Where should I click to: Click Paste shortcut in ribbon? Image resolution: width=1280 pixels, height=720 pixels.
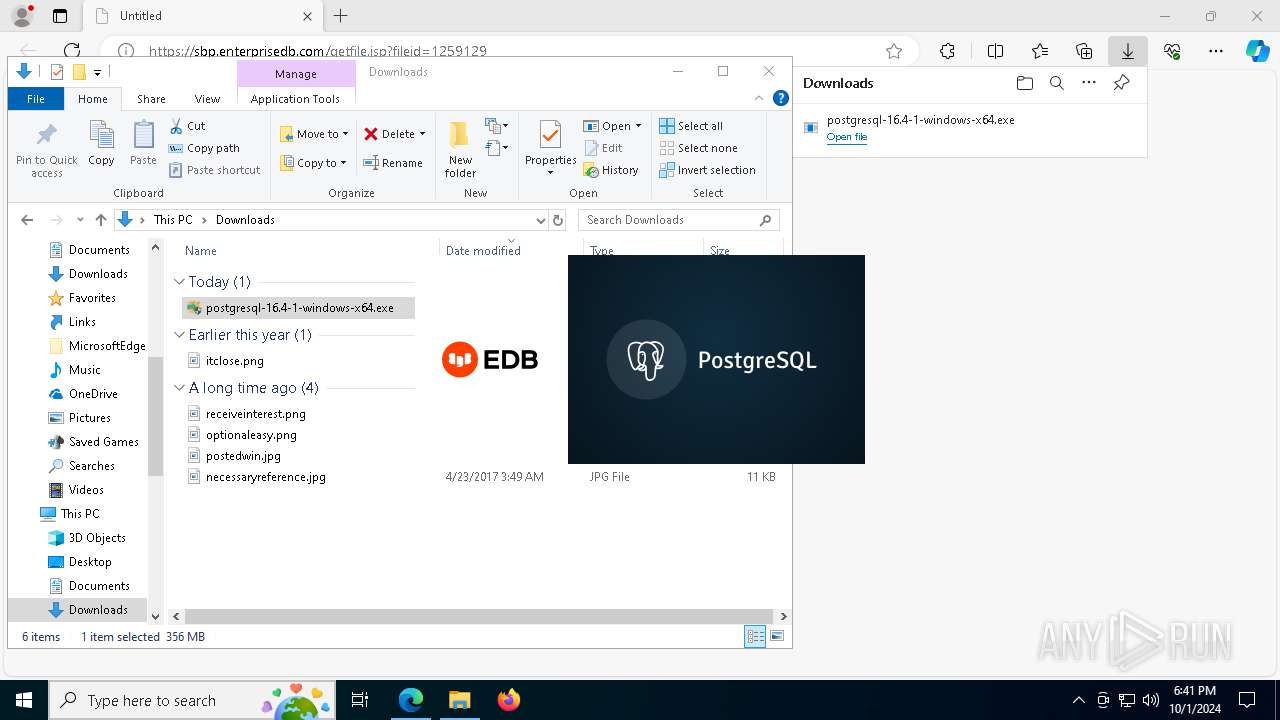(x=214, y=170)
